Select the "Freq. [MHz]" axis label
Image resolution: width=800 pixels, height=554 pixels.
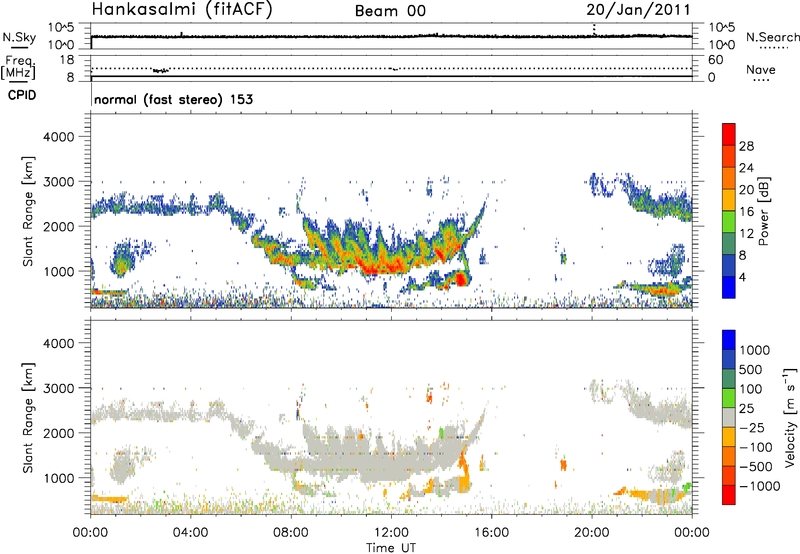coord(18,68)
